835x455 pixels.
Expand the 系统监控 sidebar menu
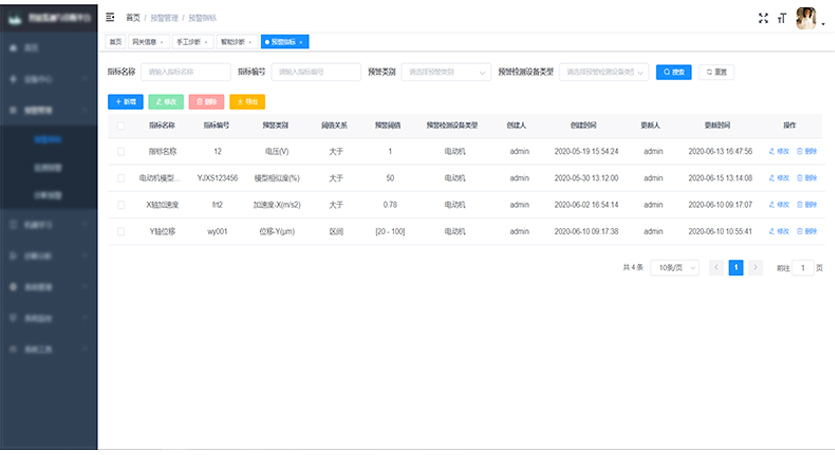click(48, 318)
